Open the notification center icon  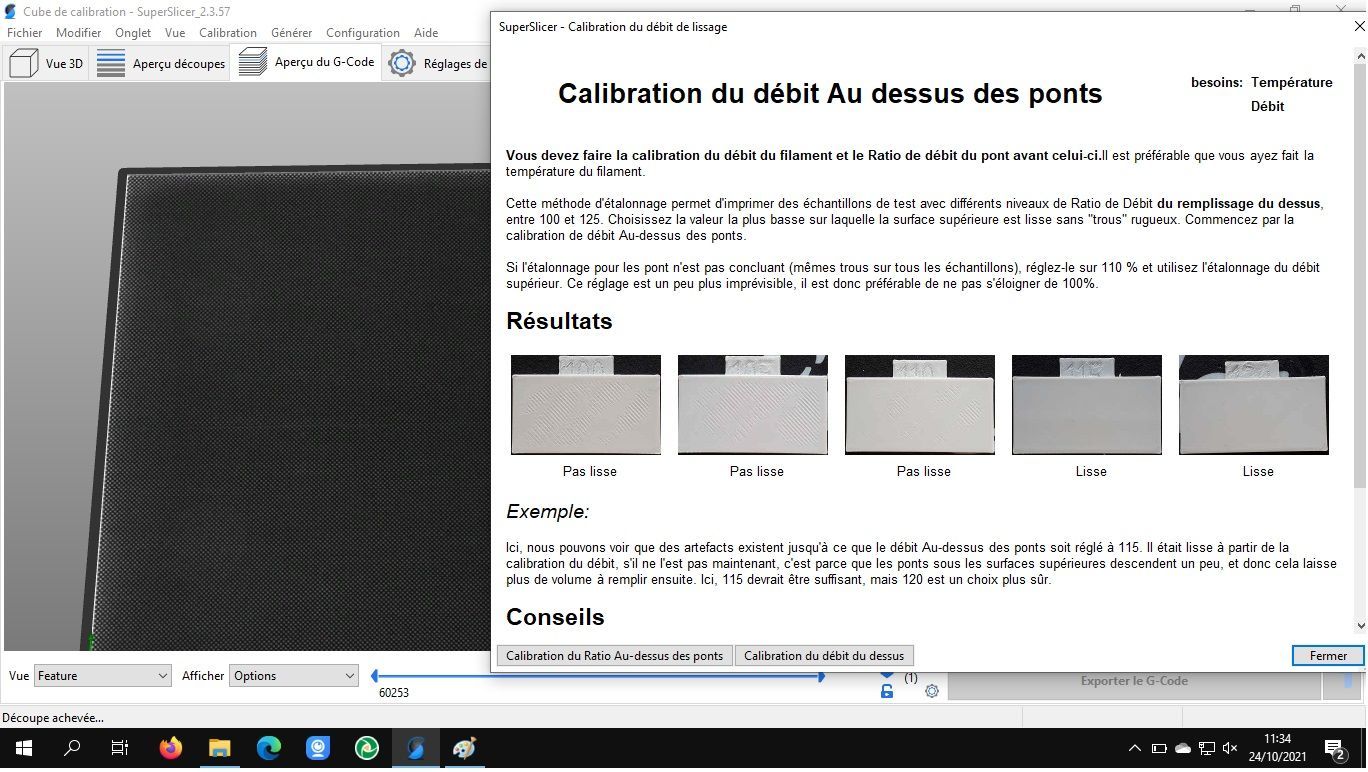[x=1335, y=748]
